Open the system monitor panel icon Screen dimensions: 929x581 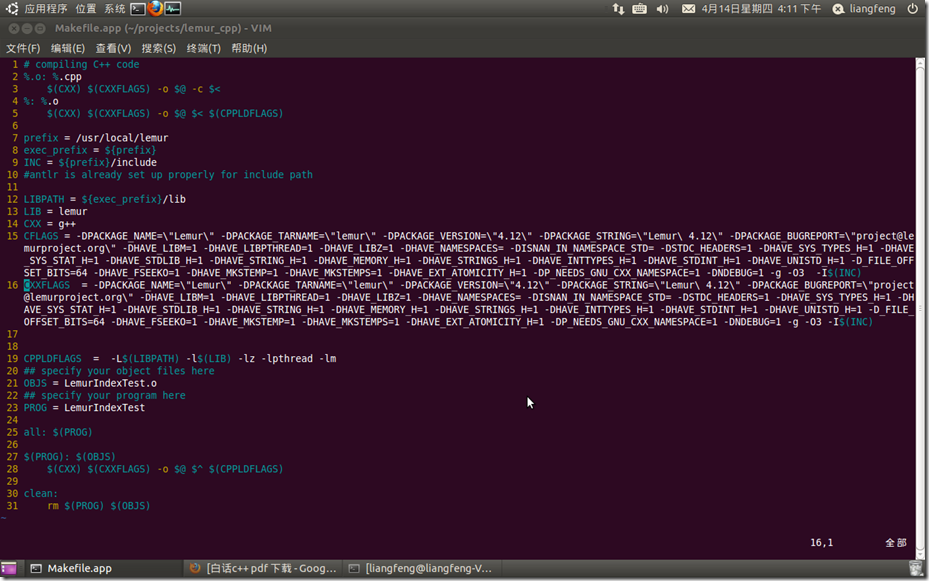coord(173,9)
